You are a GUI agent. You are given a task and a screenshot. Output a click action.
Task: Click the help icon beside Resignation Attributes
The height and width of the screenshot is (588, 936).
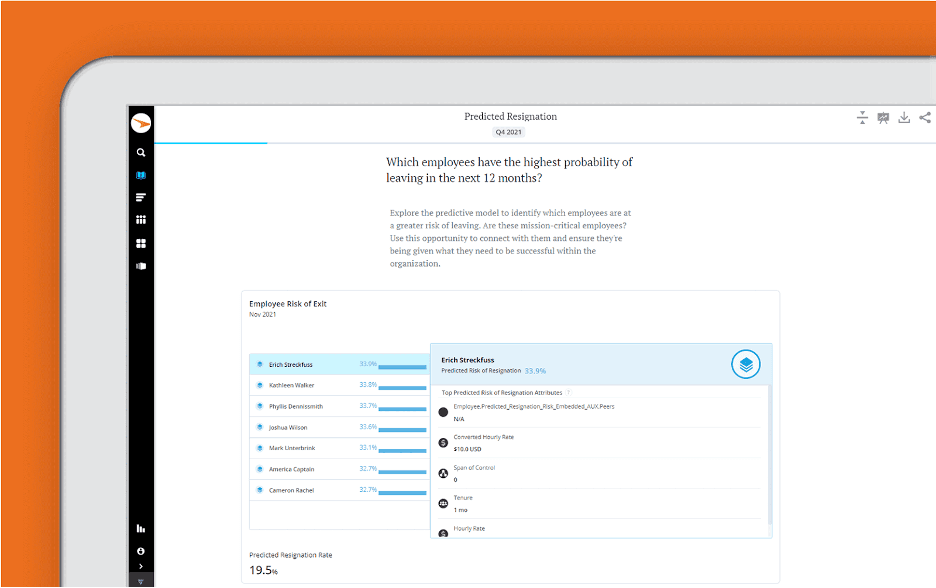[x=568, y=393]
